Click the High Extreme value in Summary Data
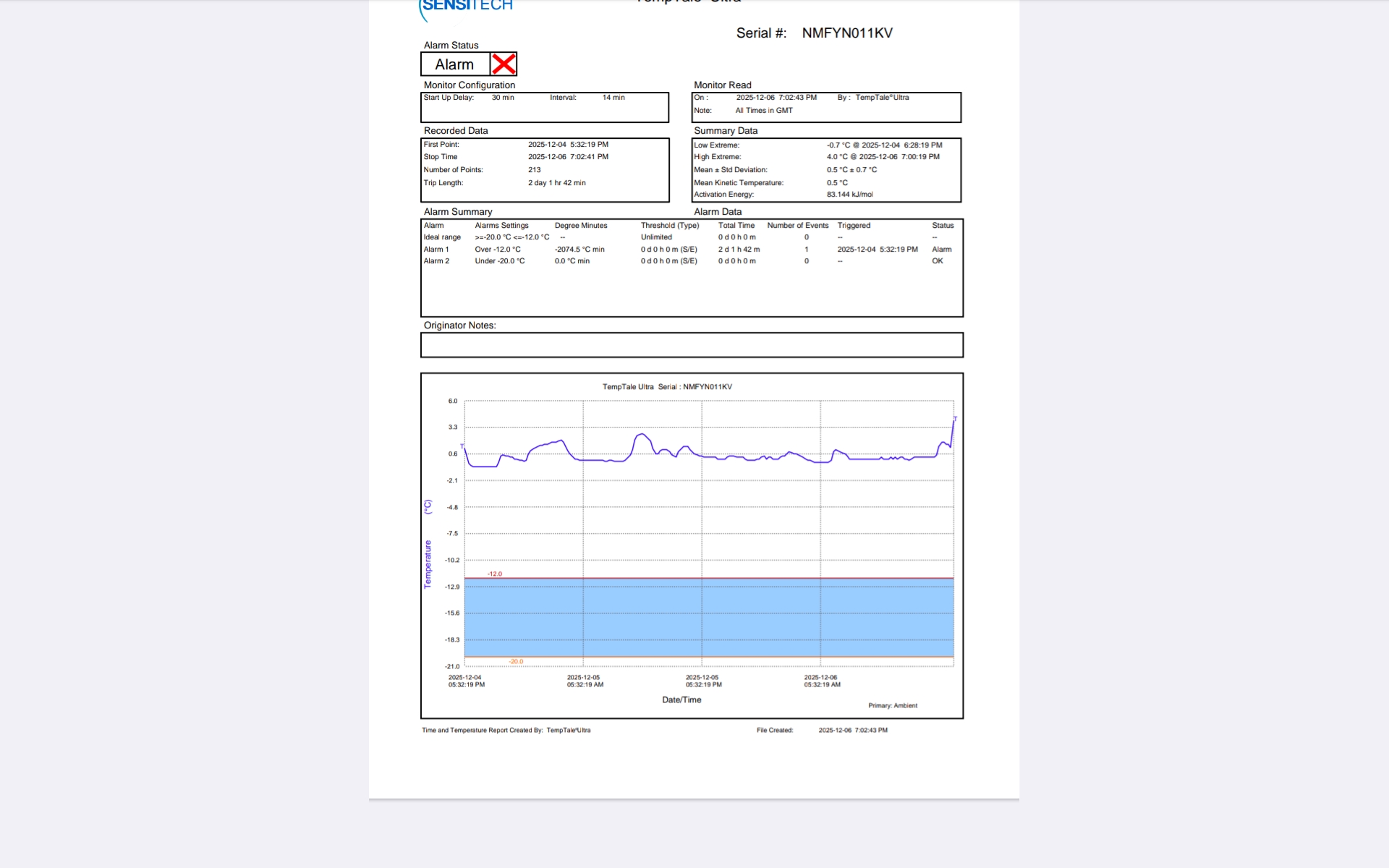The height and width of the screenshot is (868, 1389). click(x=883, y=157)
